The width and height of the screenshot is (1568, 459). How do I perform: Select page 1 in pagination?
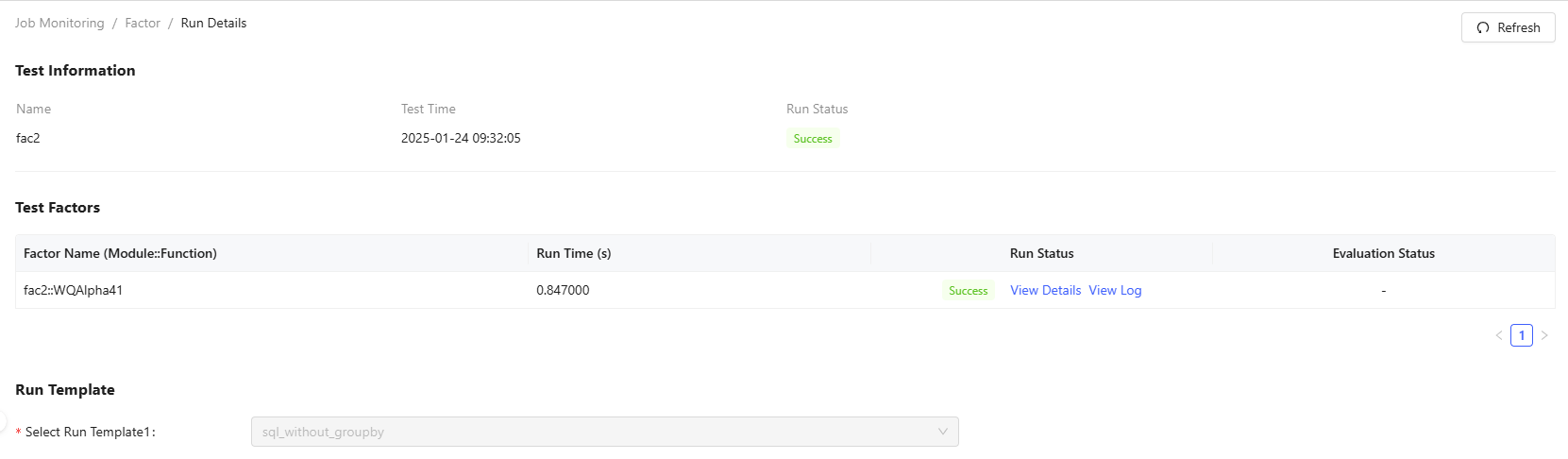point(1521,335)
